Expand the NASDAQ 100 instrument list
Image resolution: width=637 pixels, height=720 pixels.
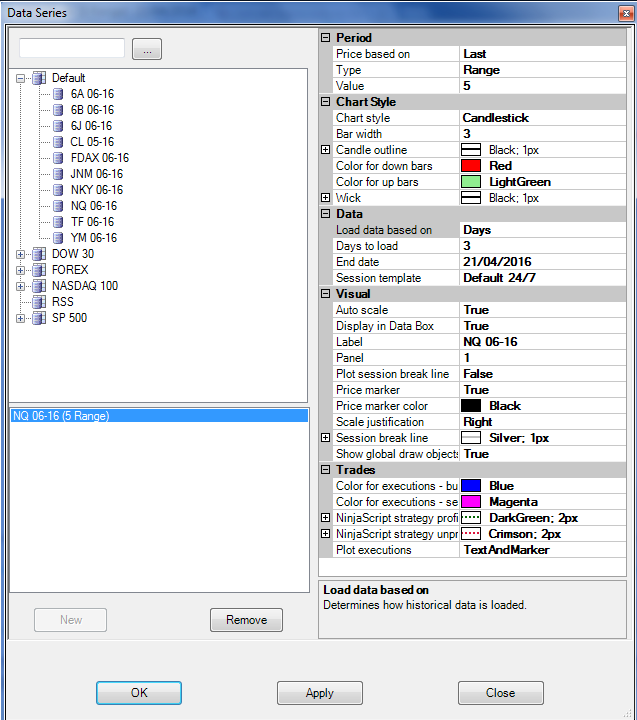pos(20,287)
